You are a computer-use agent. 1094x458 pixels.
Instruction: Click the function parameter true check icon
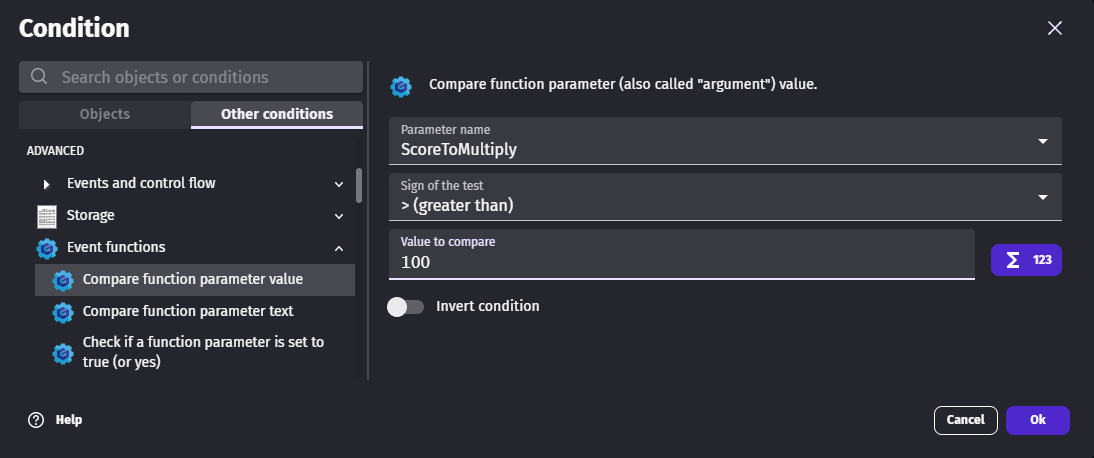pyautogui.click(x=64, y=352)
